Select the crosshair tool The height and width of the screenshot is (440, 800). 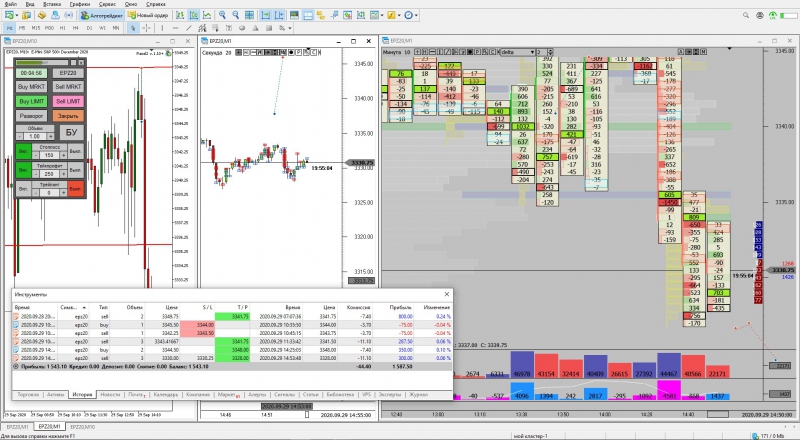pyautogui.click(x=146, y=28)
